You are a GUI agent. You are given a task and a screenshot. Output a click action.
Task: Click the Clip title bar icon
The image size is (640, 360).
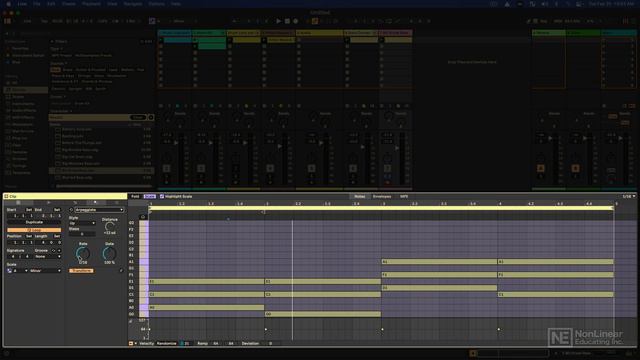pos(6,196)
